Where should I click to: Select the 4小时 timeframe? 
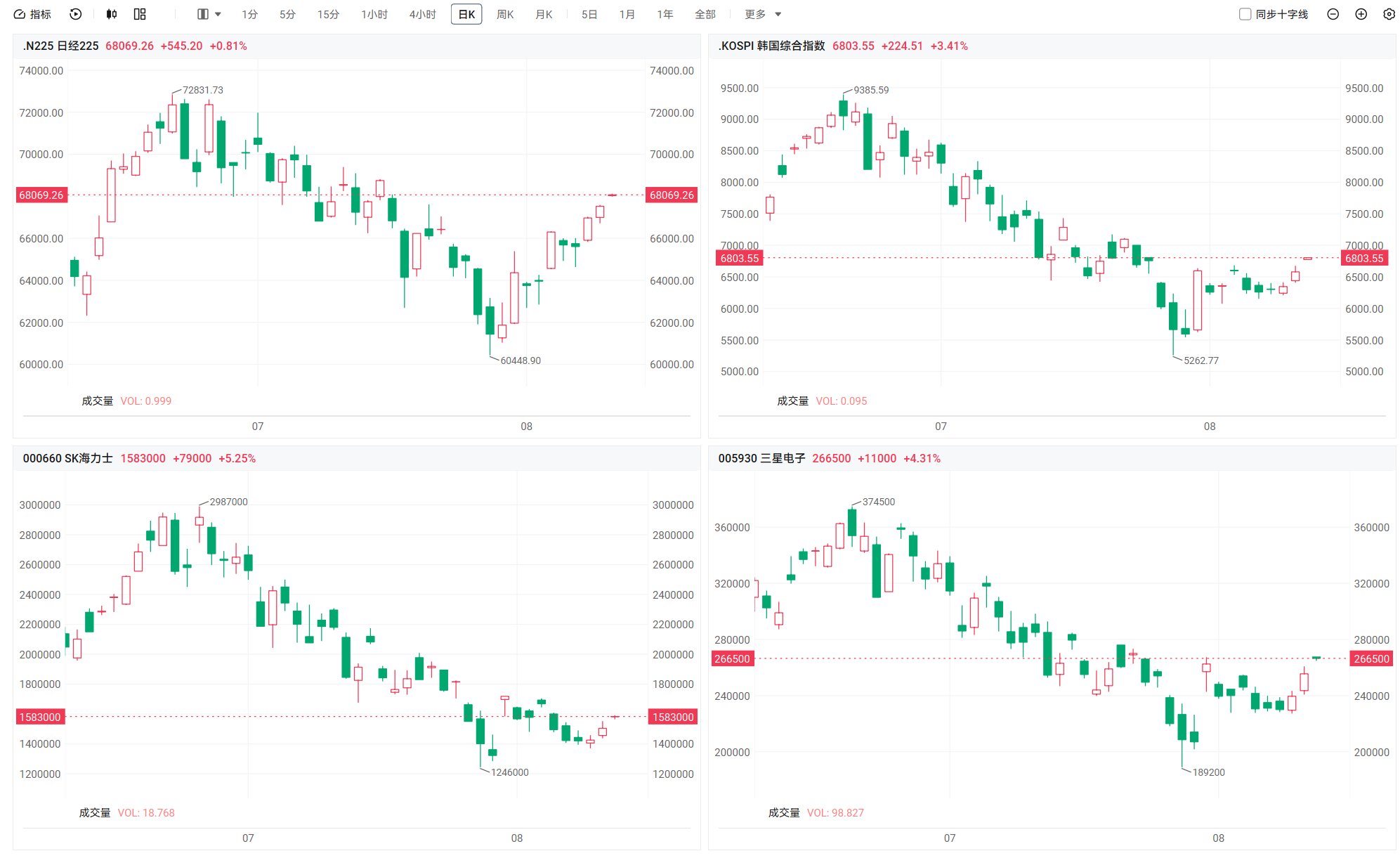[423, 14]
